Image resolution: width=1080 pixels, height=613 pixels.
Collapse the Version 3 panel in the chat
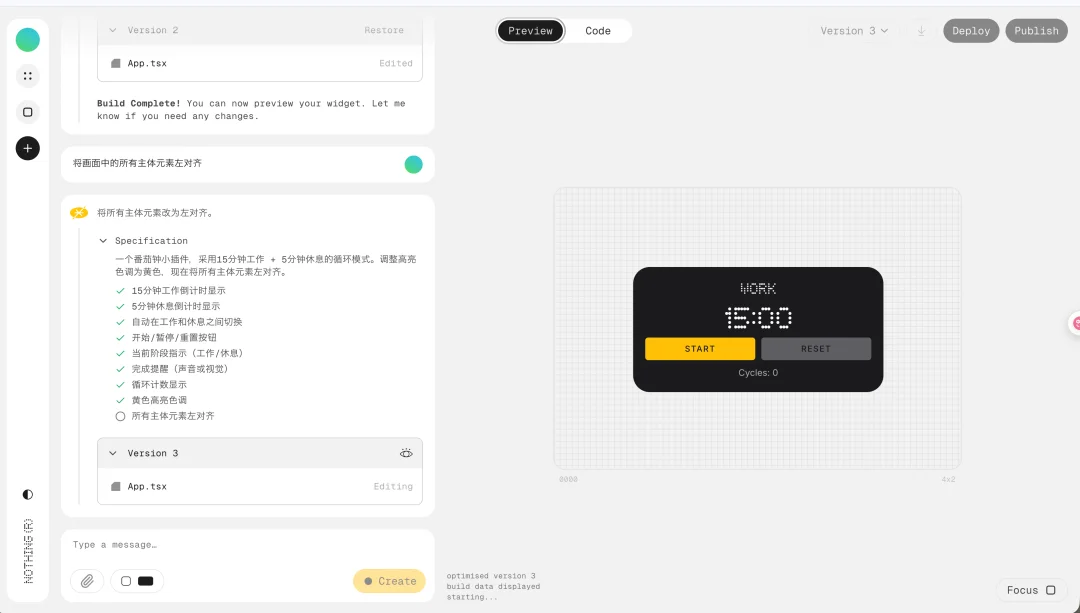pos(113,453)
